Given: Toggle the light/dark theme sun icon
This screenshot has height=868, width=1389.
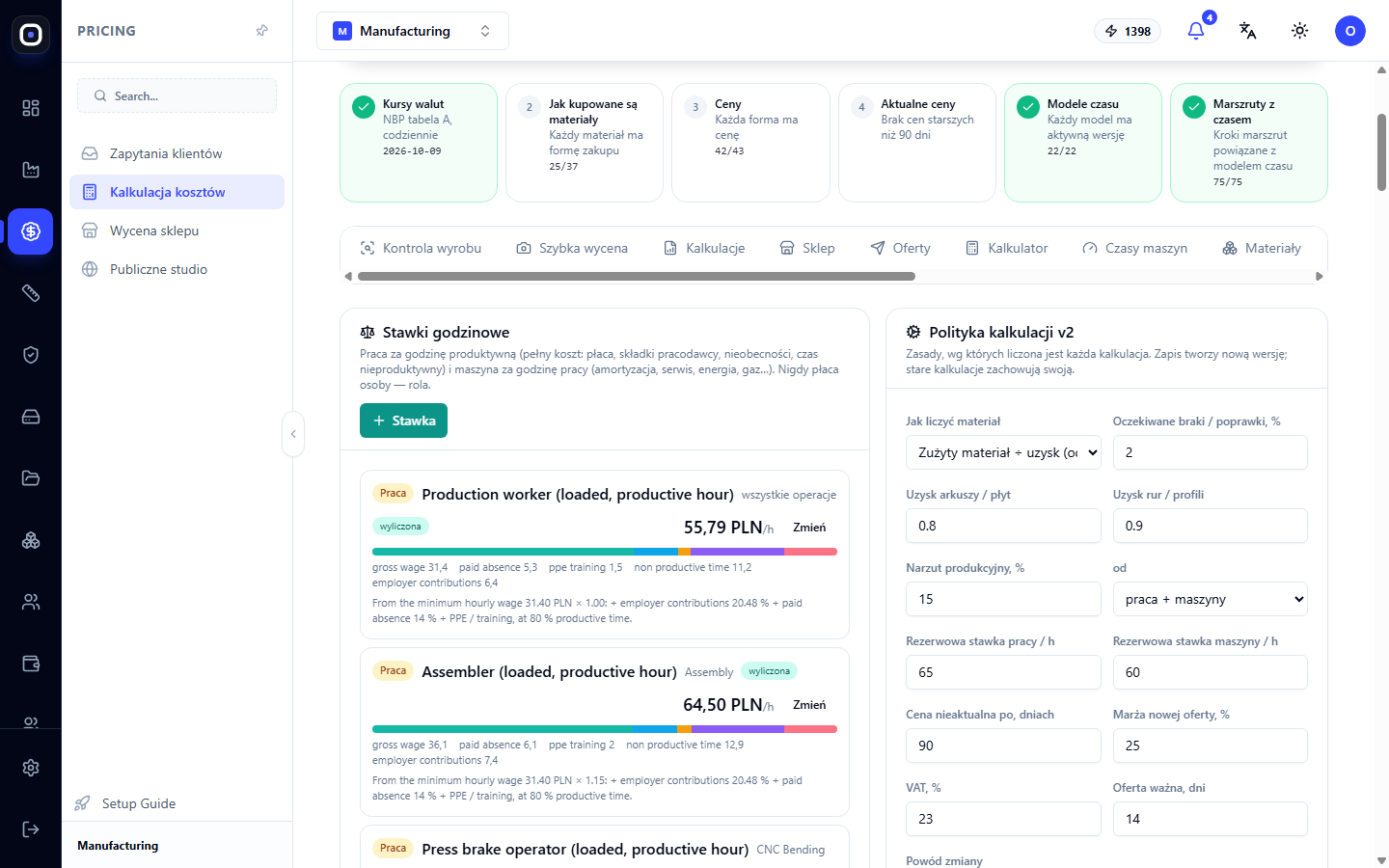Looking at the screenshot, I should click(1300, 31).
